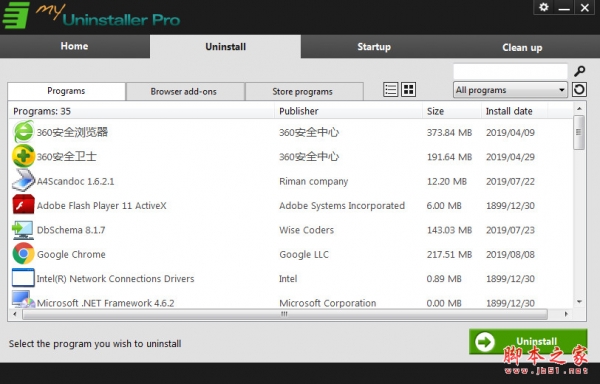Sort by Install date column header
The width and height of the screenshot is (600, 384).
tap(514, 111)
